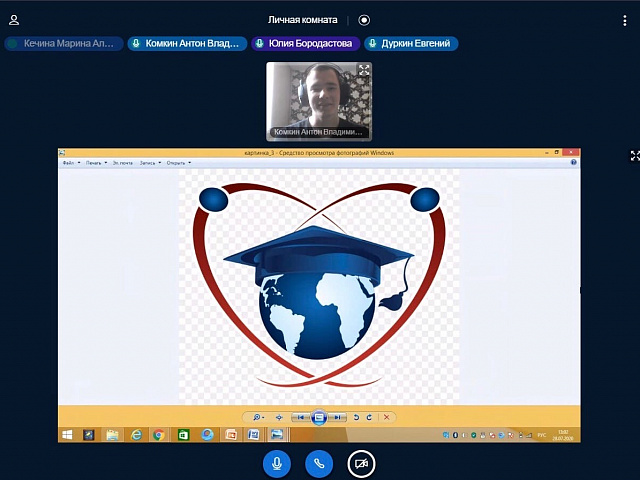This screenshot has height=480, width=640.
Task: Click the taskbar clock showing 13:02
Action: click(563, 435)
